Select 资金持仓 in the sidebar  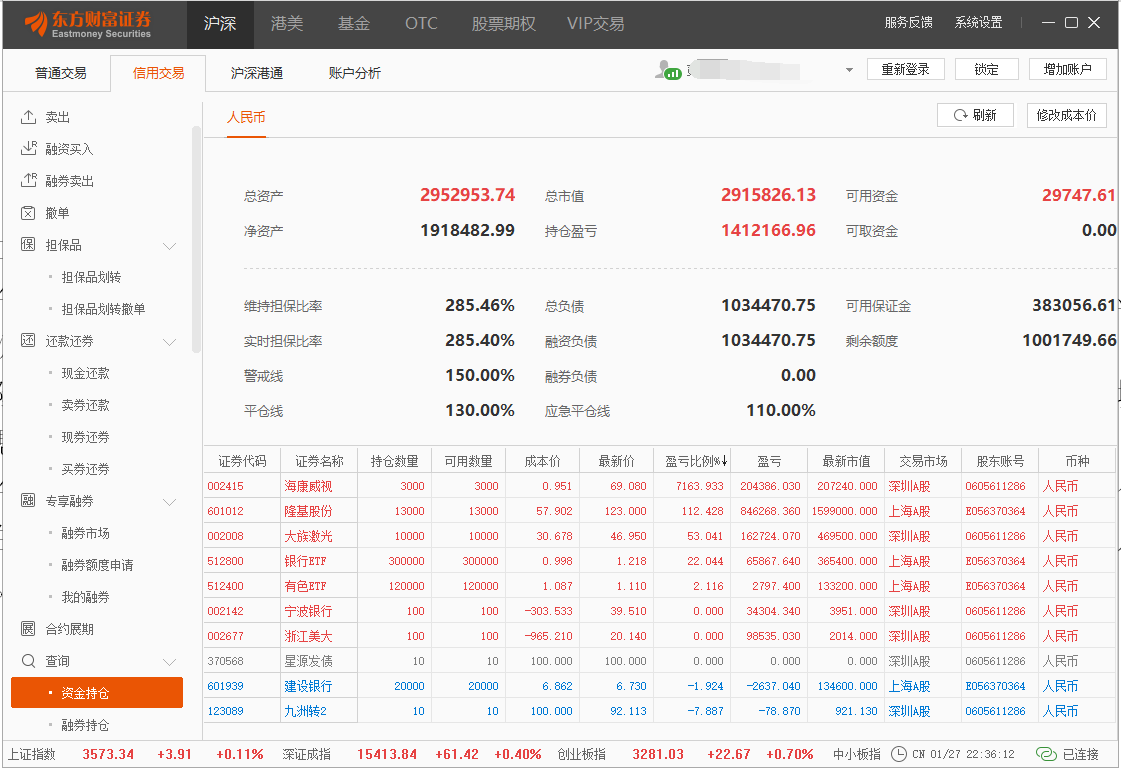[x=97, y=693]
